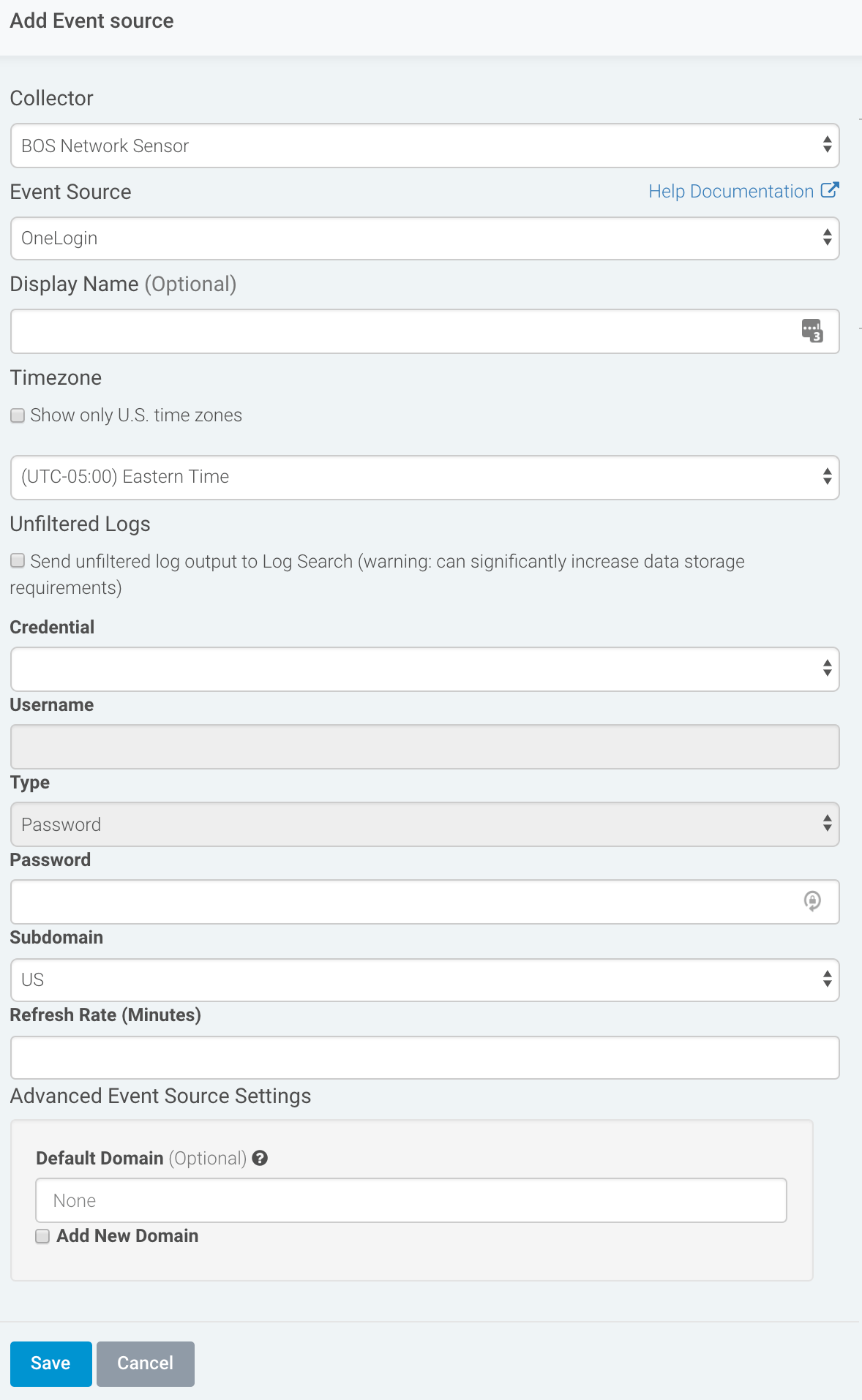Image resolution: width=862 pixels, height=1400 pixels.
Task: Tick the Add New Domain checkbox
Action: click(x=42, y=1236)
